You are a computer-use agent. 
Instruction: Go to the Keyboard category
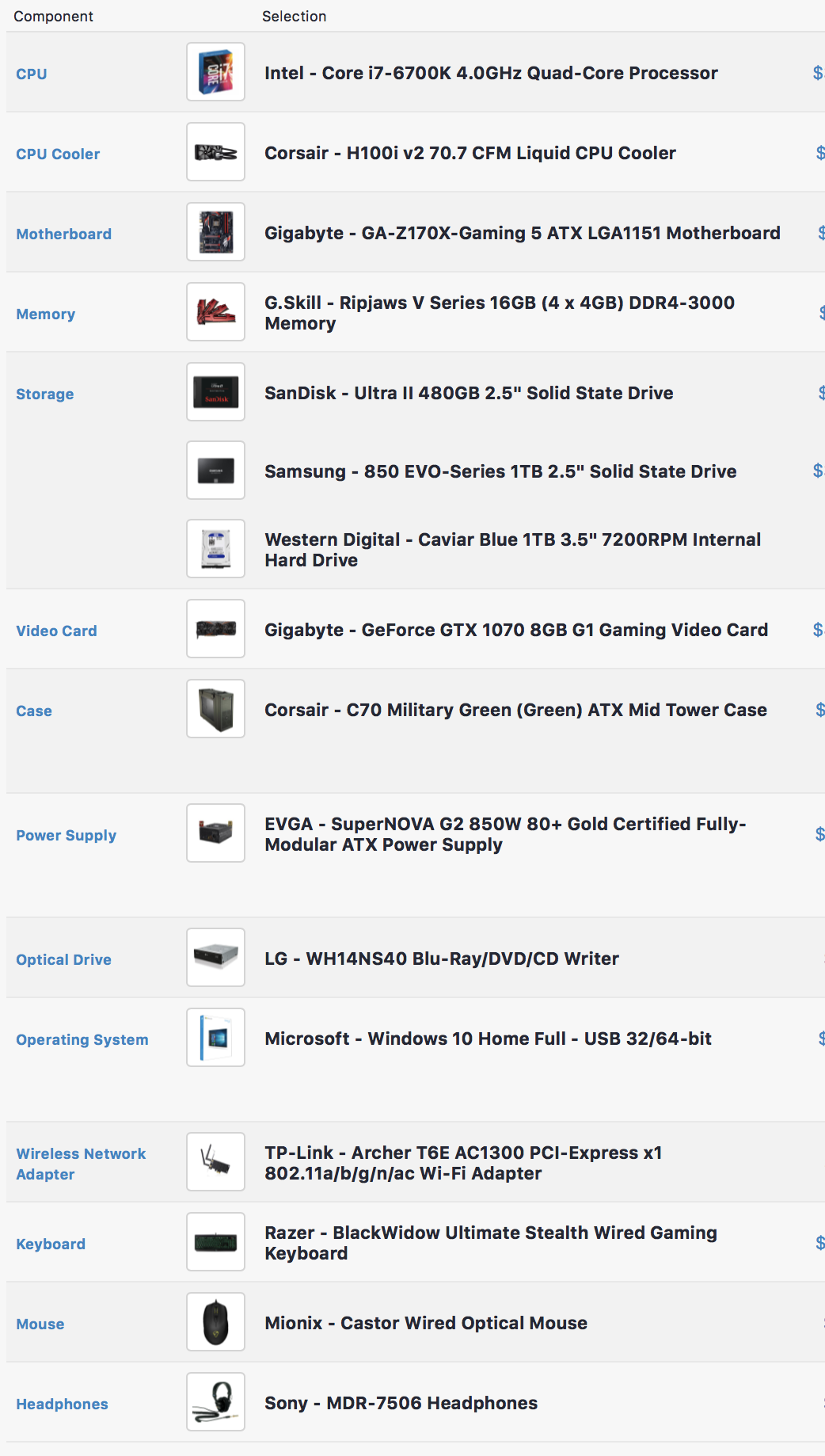(51, 1244)
